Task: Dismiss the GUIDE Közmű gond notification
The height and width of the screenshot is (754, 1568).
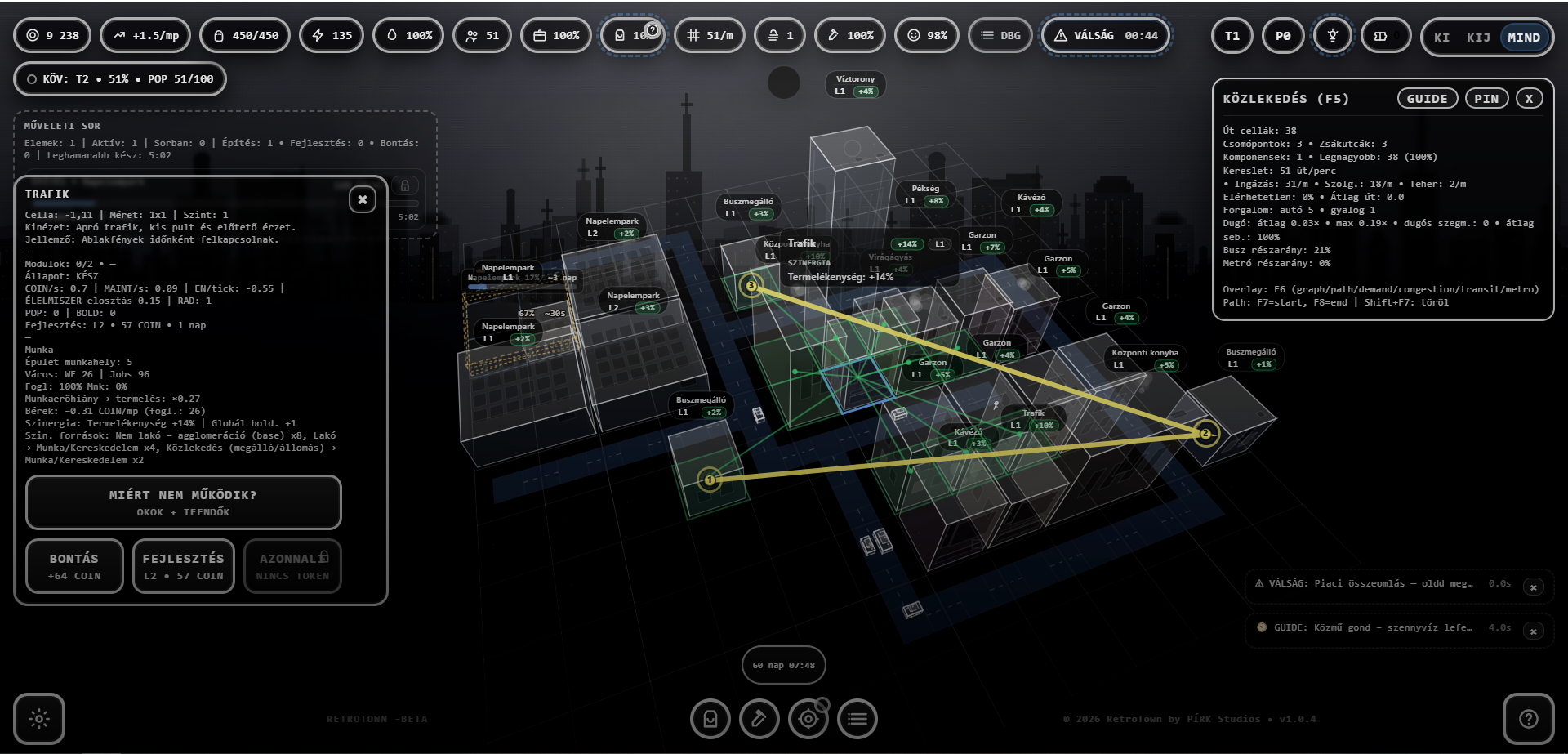Action: (x=1533, y=631)
